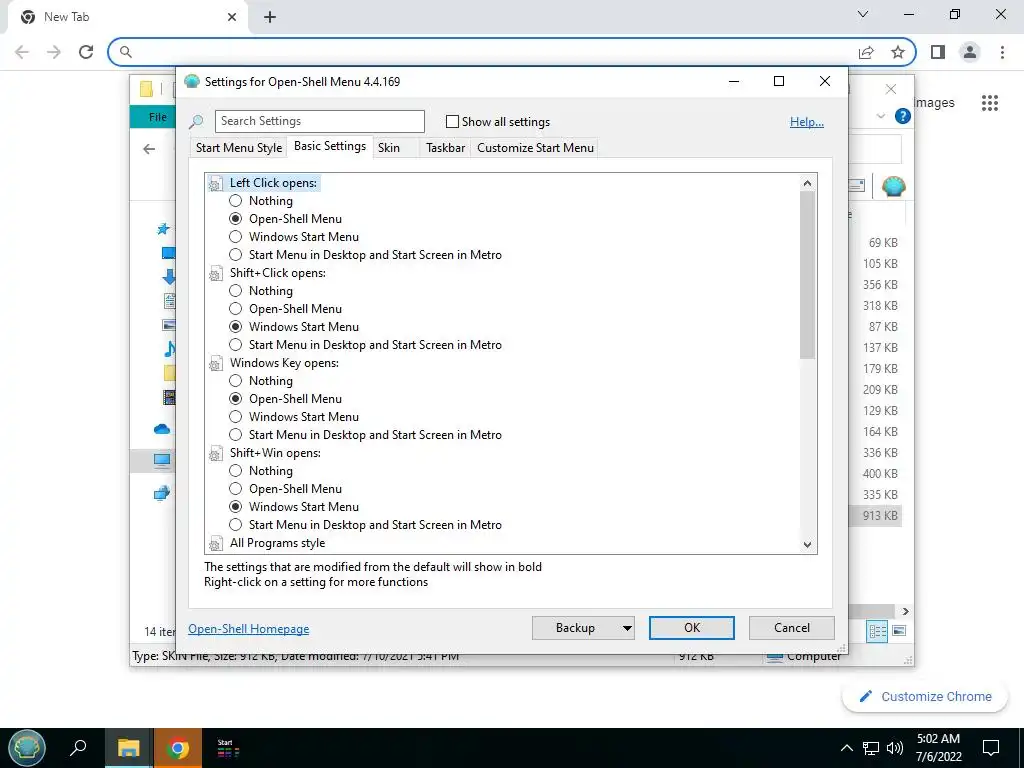Open the Start tiles taskbar icon
This screenshot has height=768, width=1024.
click(228, 748)
